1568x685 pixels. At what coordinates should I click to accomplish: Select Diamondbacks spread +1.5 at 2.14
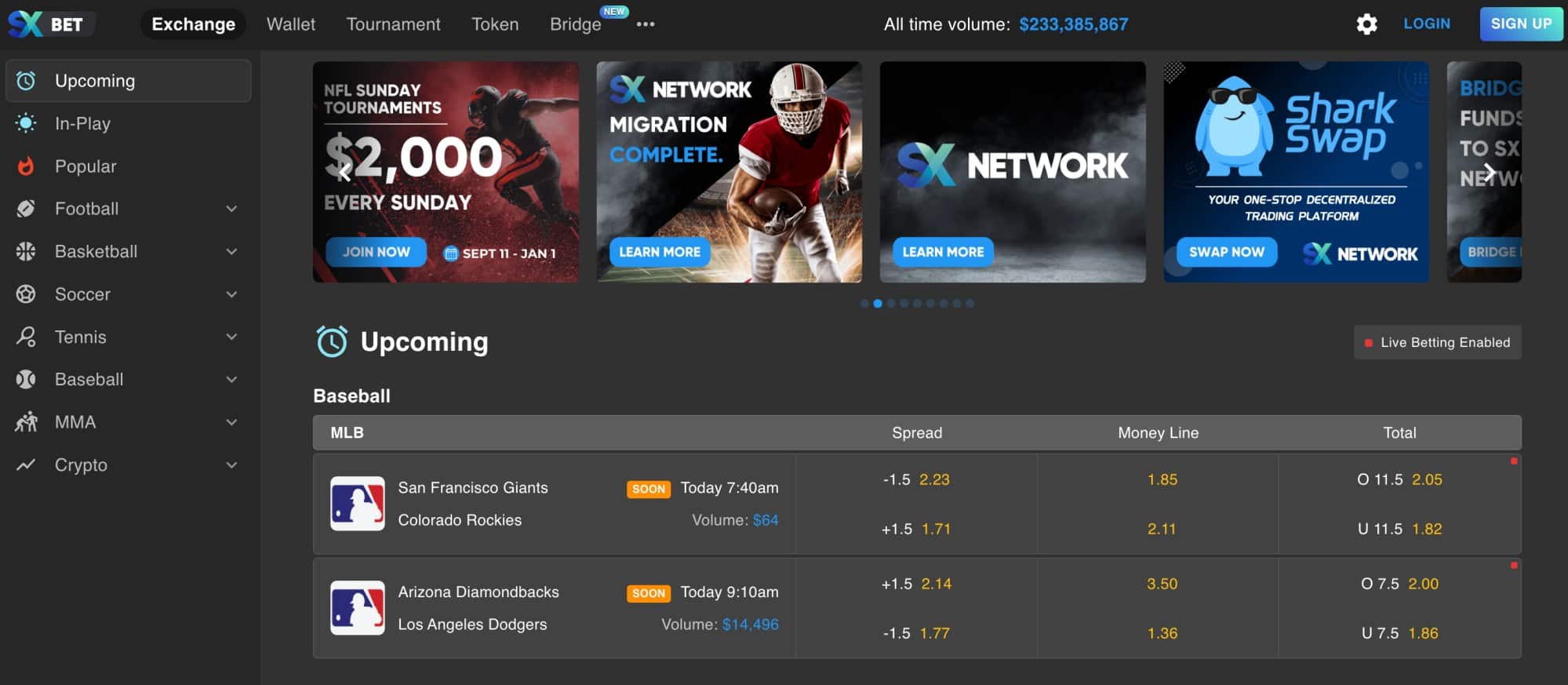click(x=916, y=584)
